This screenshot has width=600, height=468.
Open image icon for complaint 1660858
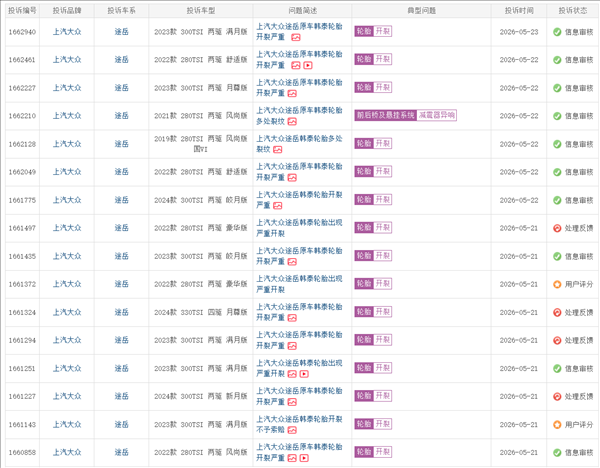292,458
